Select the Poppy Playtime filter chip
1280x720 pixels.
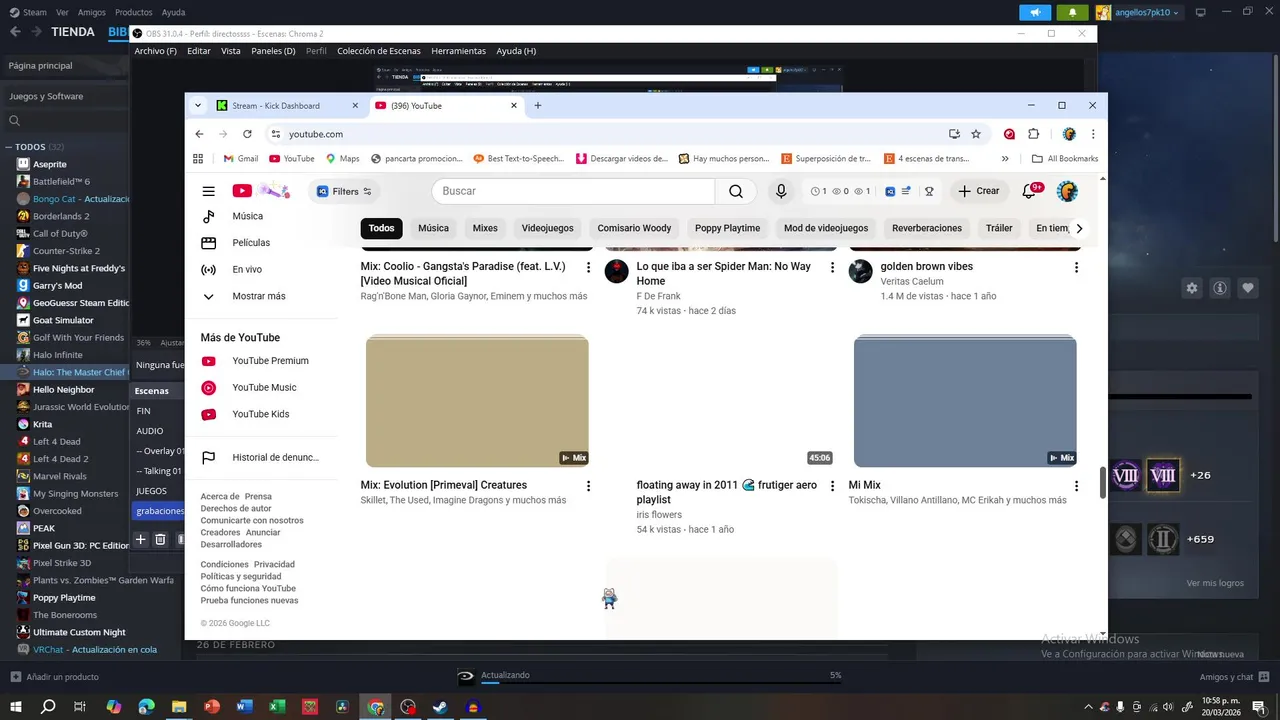(x=727, y=228)
